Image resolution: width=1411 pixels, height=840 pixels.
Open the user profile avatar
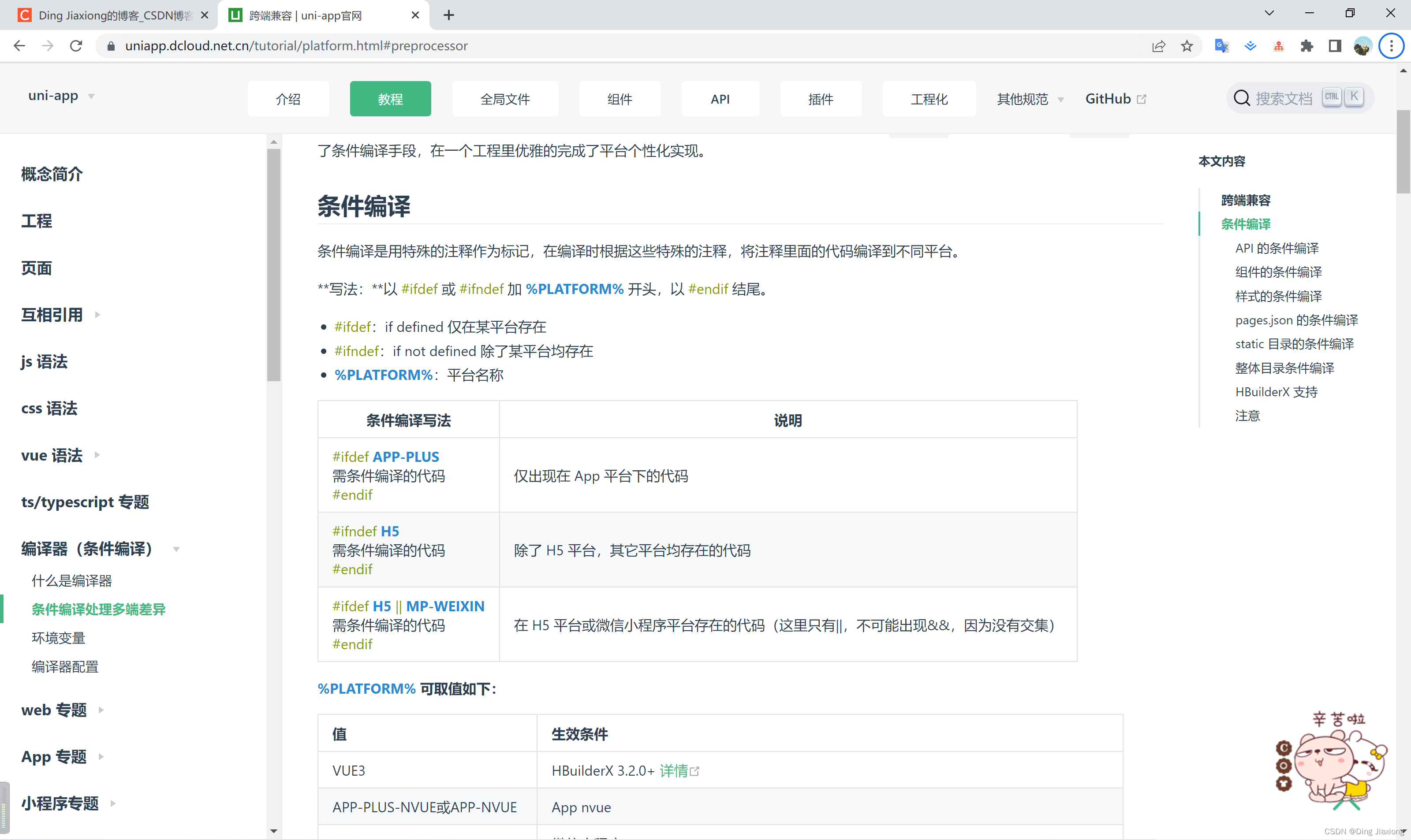1362,46
